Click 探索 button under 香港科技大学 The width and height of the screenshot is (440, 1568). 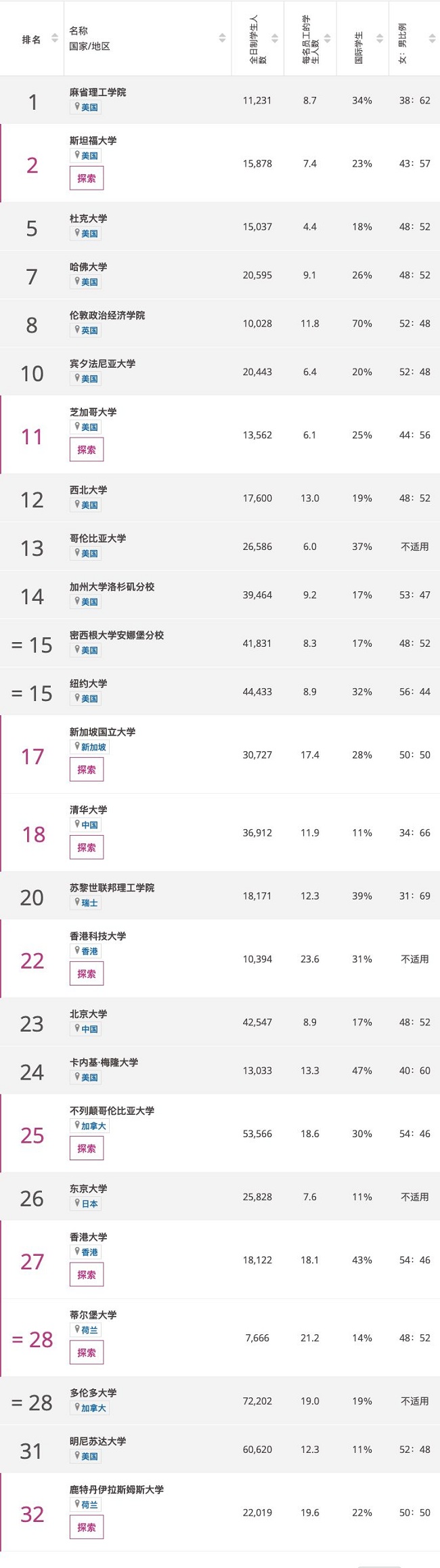coord(87,974)
